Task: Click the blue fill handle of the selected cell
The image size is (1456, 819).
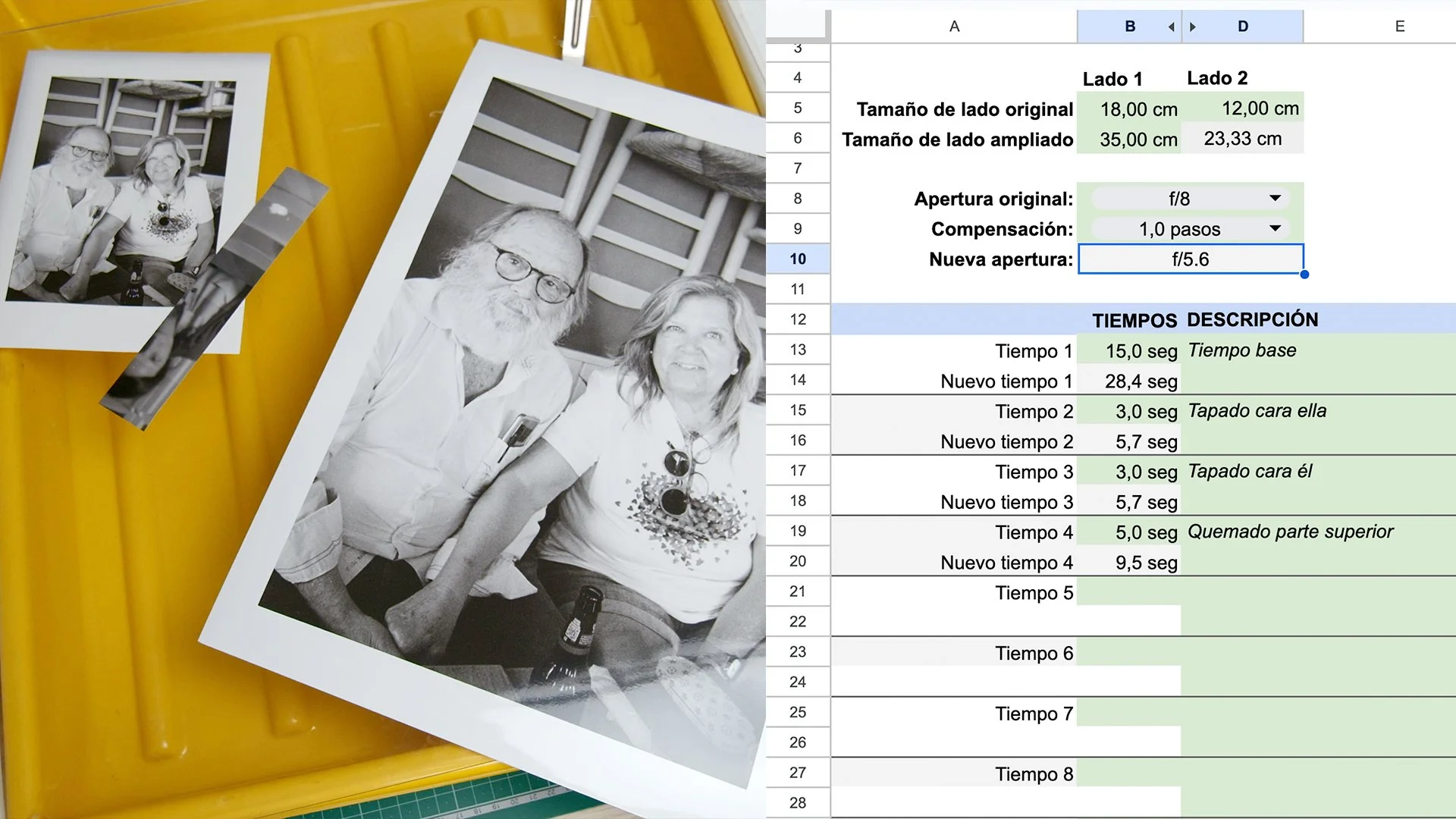Action: [x=1304, y=275]
